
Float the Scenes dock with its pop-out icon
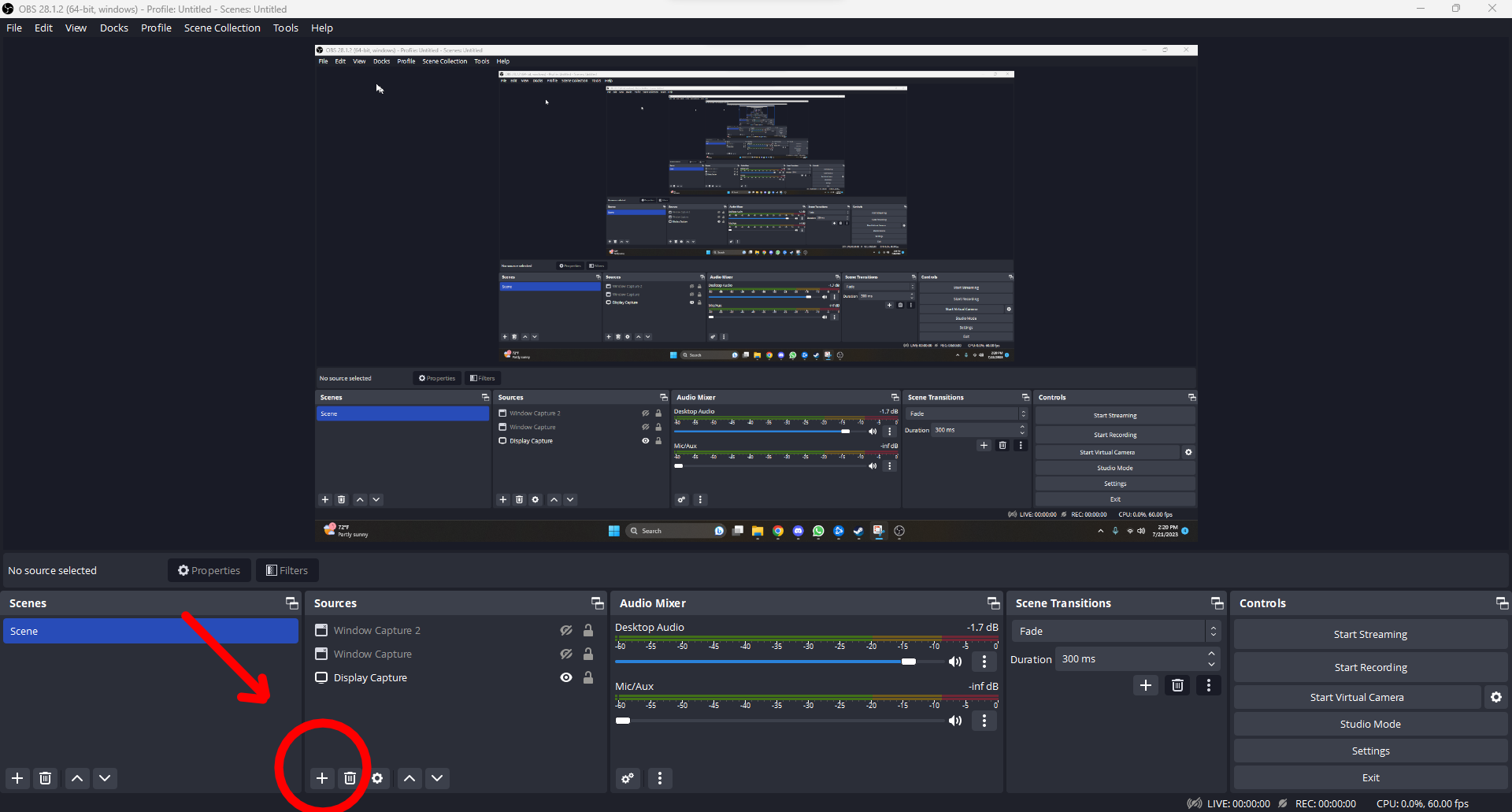click(x=292, y=603)
